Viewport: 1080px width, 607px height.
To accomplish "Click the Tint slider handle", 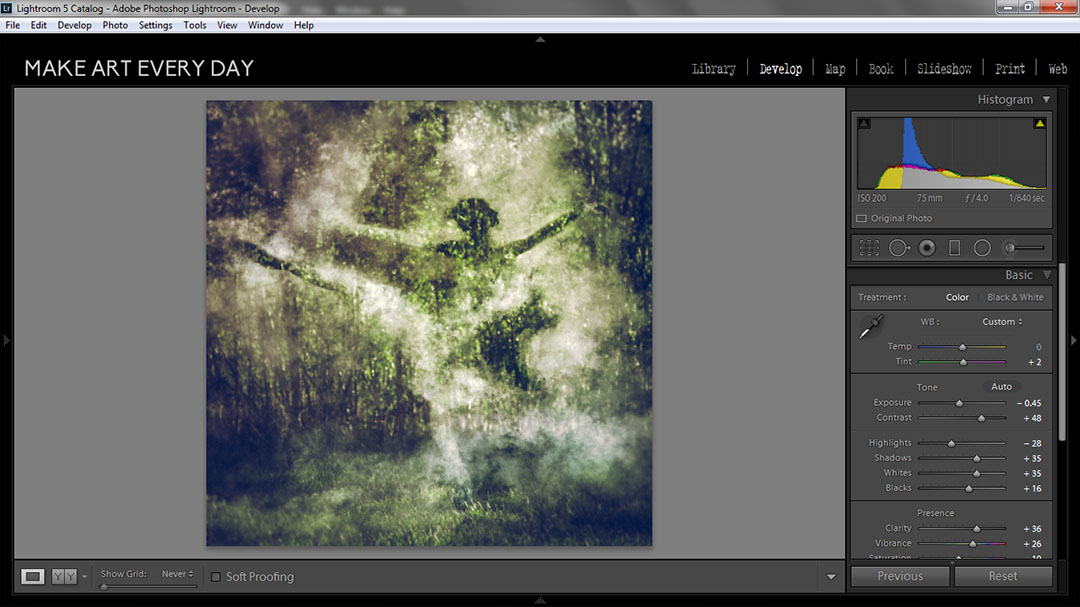I will point(963,362).
